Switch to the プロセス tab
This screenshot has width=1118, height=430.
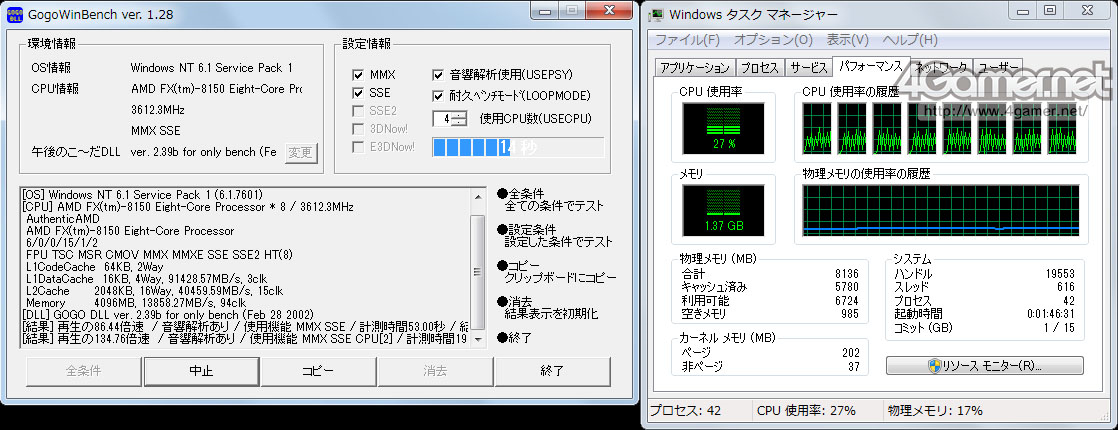point(759,68)
